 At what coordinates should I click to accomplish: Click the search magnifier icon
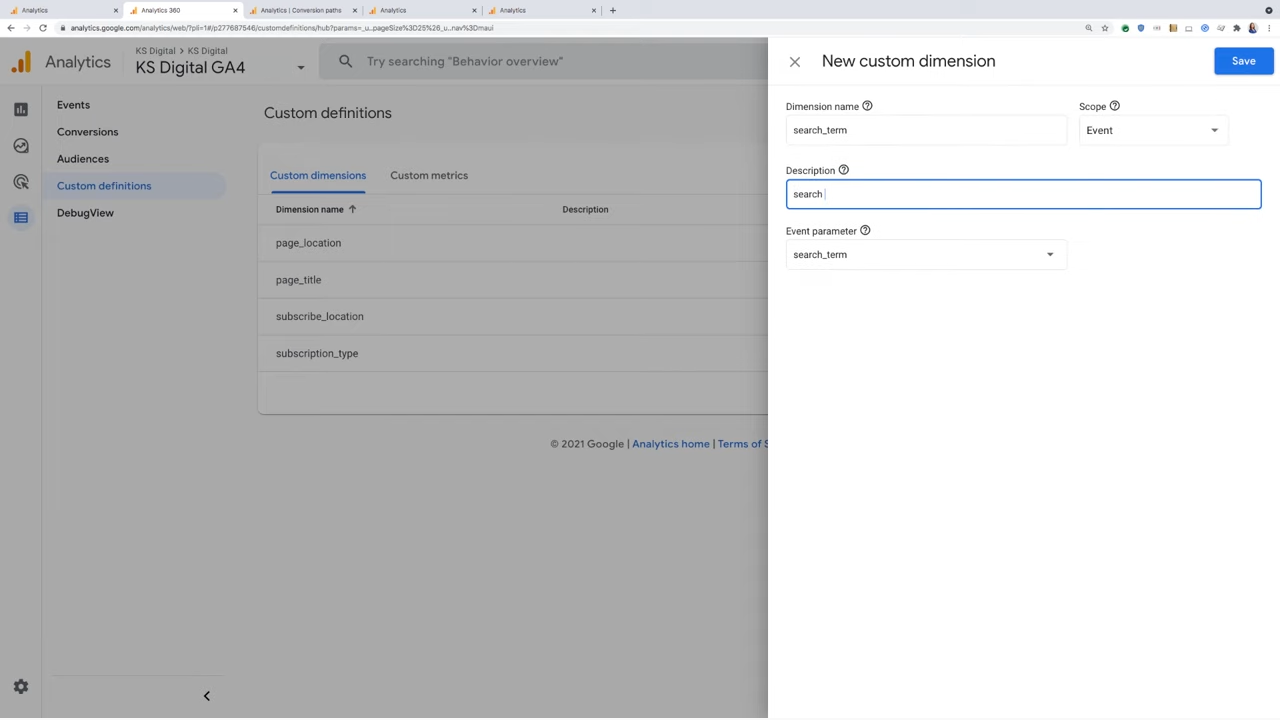[345, 61]
